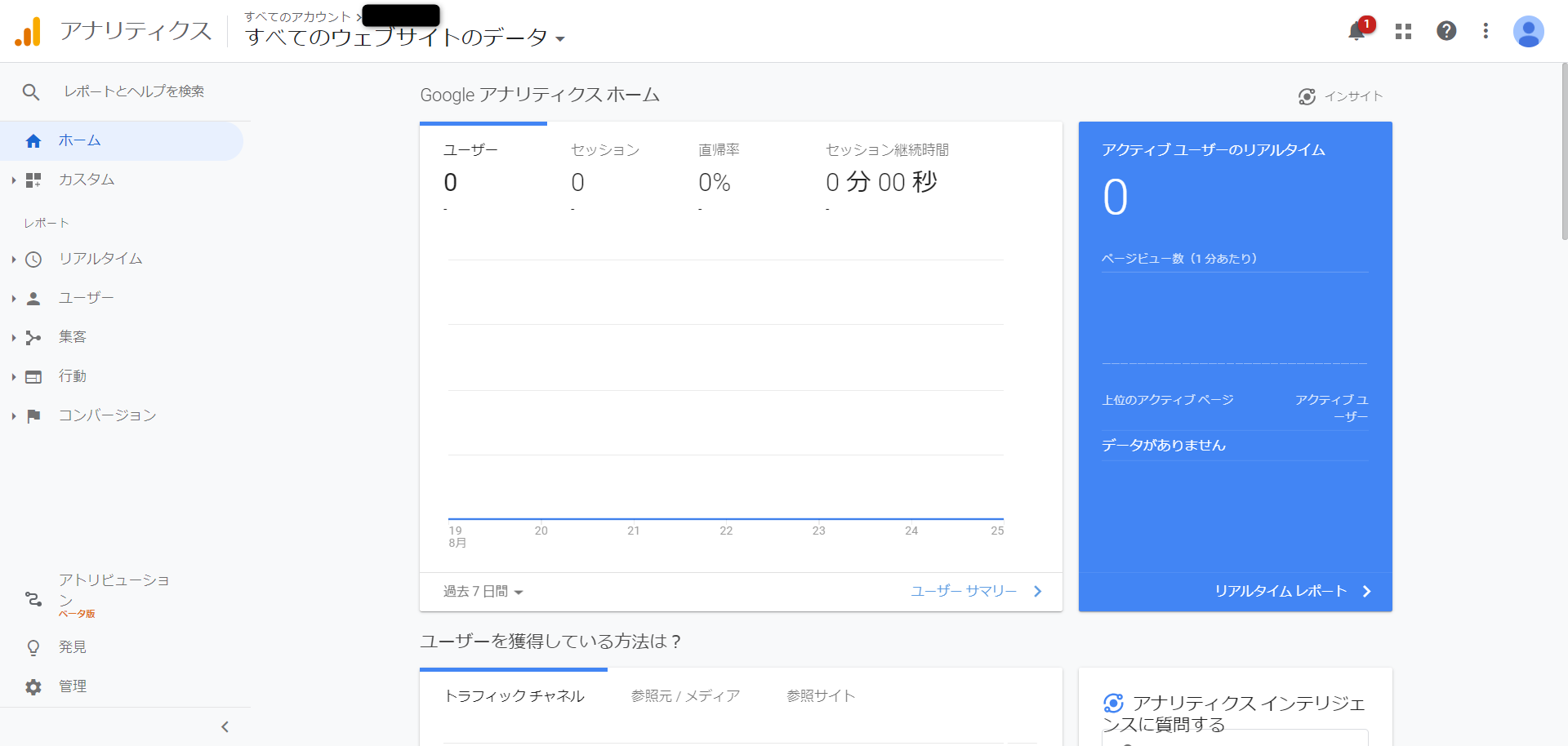Open the user account avatar
The image size is (1568, 746).
pyautogui.click(x=1528, y=31)
